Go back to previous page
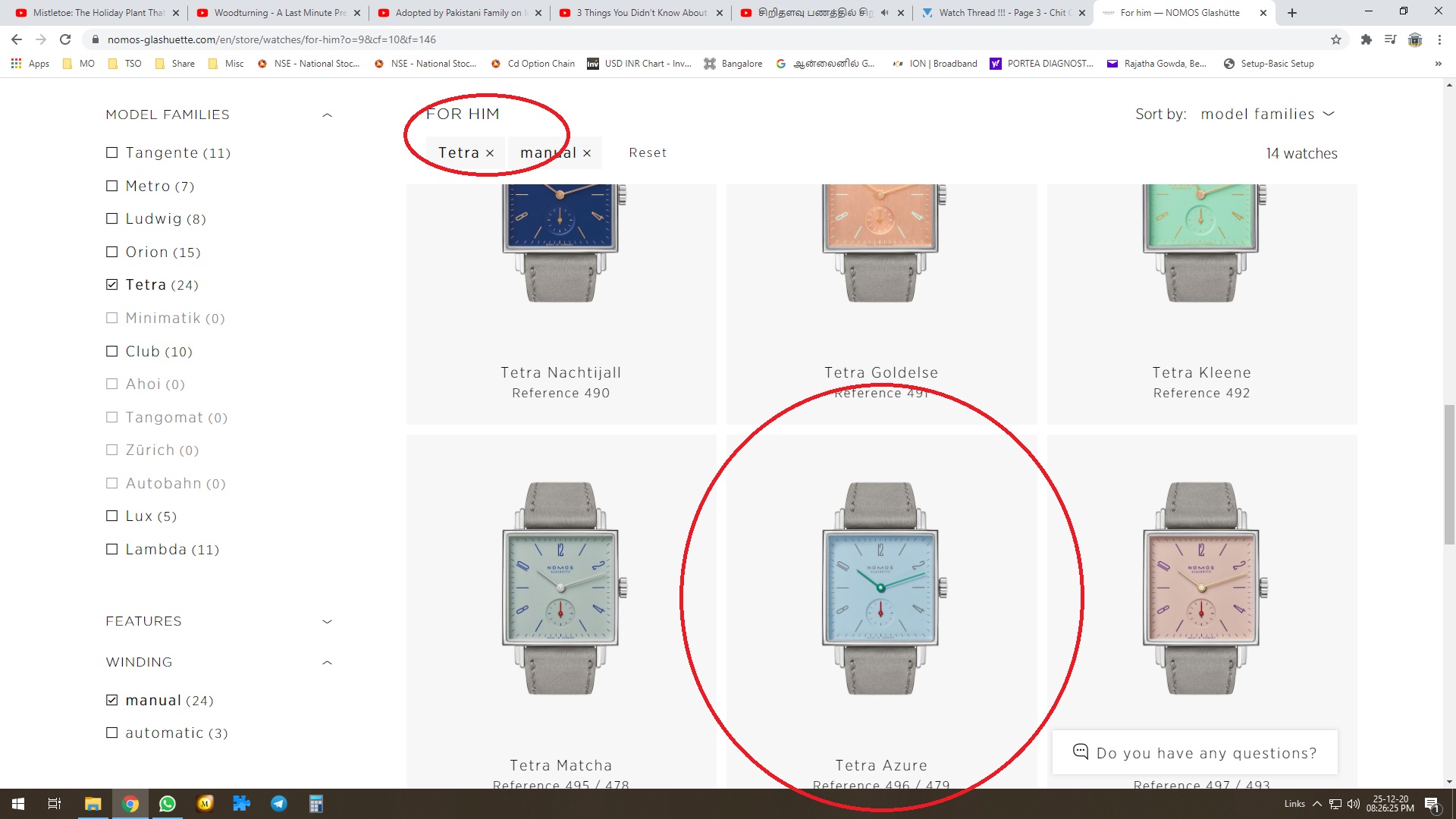Viewport: 1456px width, 819px height. point(17,39)
